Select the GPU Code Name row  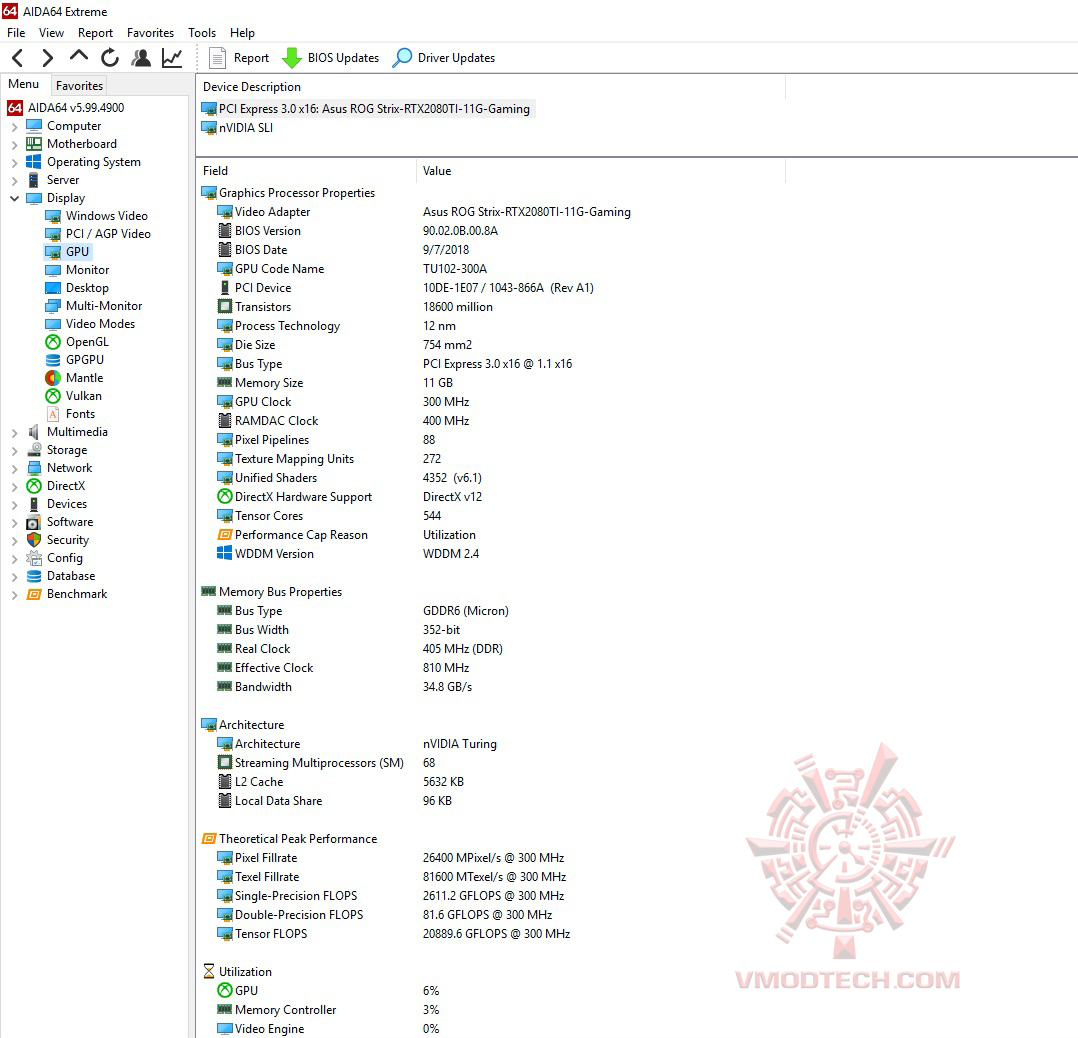pos(352,269)
